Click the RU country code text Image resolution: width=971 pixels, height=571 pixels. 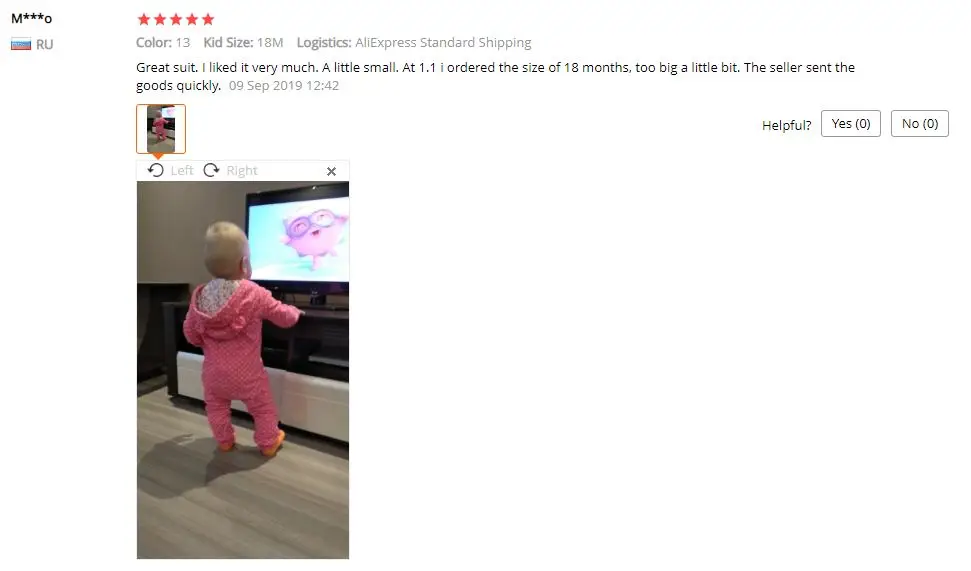[45, 45]
